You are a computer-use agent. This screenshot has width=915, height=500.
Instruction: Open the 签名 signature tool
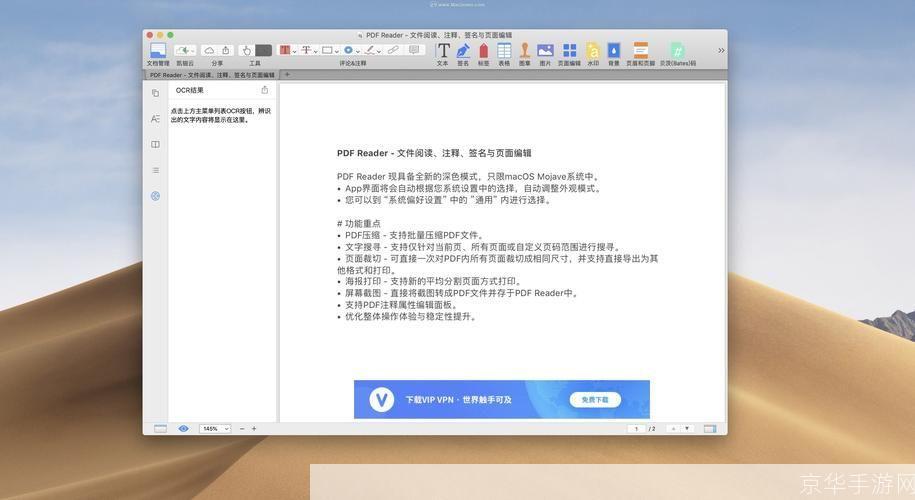[463, 53]
